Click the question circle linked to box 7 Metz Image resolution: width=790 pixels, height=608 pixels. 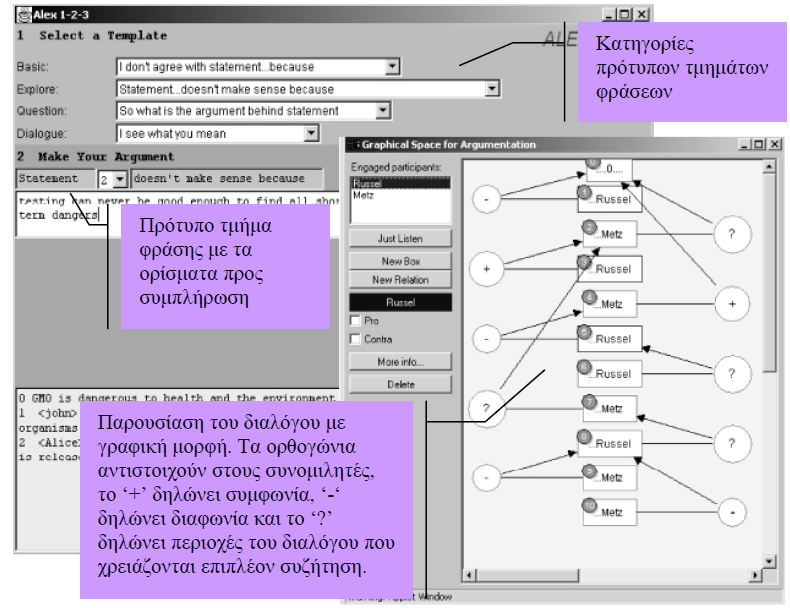click(486, 408)
